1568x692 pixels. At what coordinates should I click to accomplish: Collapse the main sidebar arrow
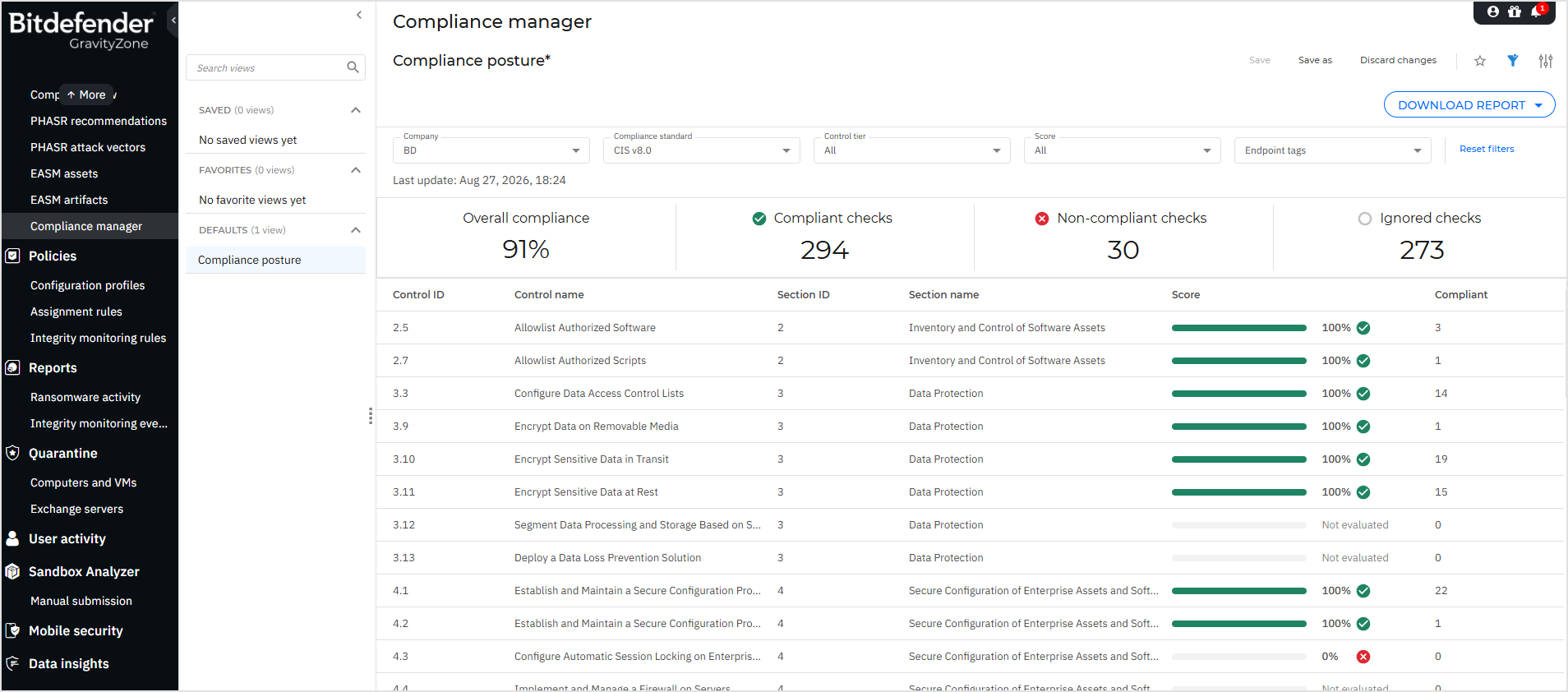pyautogui.click(x=173, y=21)
